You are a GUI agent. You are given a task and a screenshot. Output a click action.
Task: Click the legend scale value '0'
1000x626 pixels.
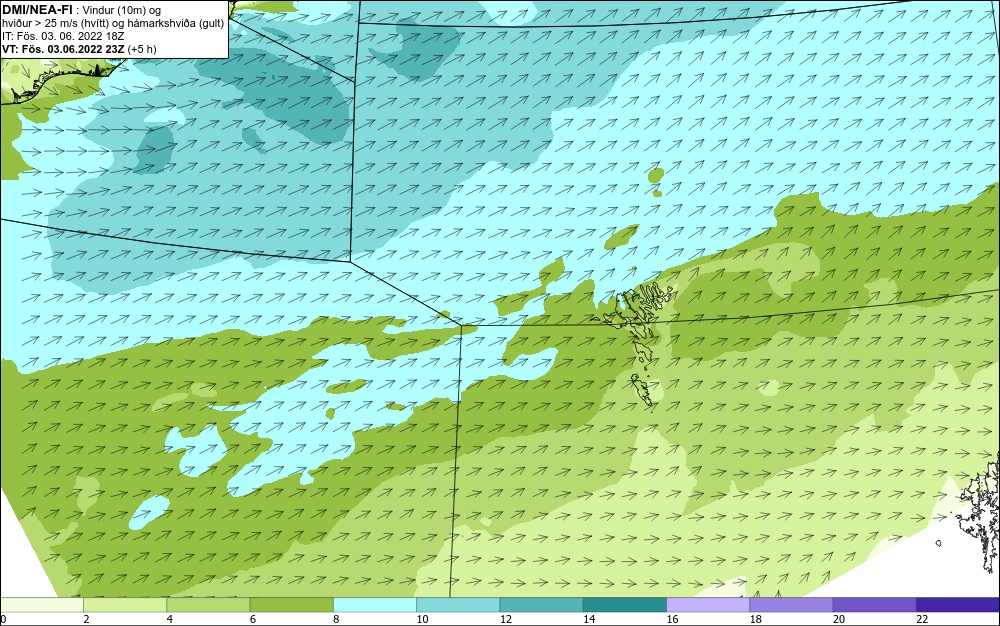click(3, 619)
